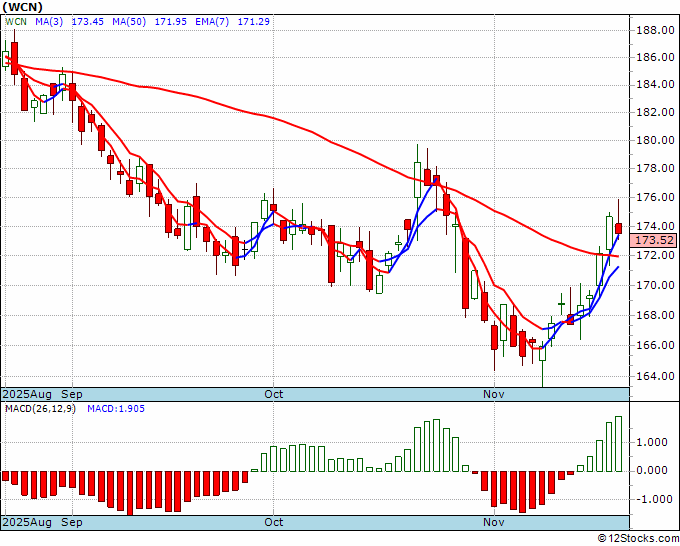The height and width of the screenshot is (546, 680).
Task: Click the MA(50) legend label
Action: 129,21
